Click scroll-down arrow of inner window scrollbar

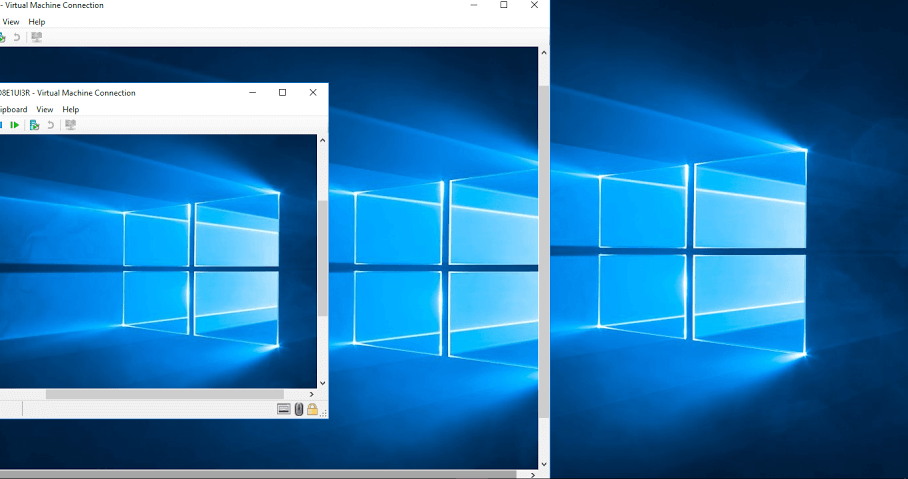coord(323,383)
